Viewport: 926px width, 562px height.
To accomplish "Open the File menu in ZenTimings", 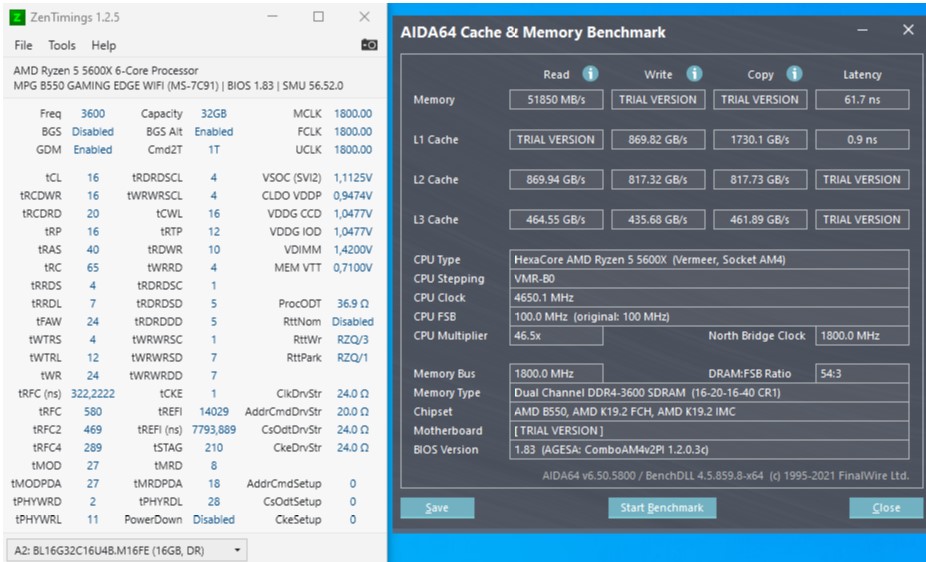I will pos(23,45).
